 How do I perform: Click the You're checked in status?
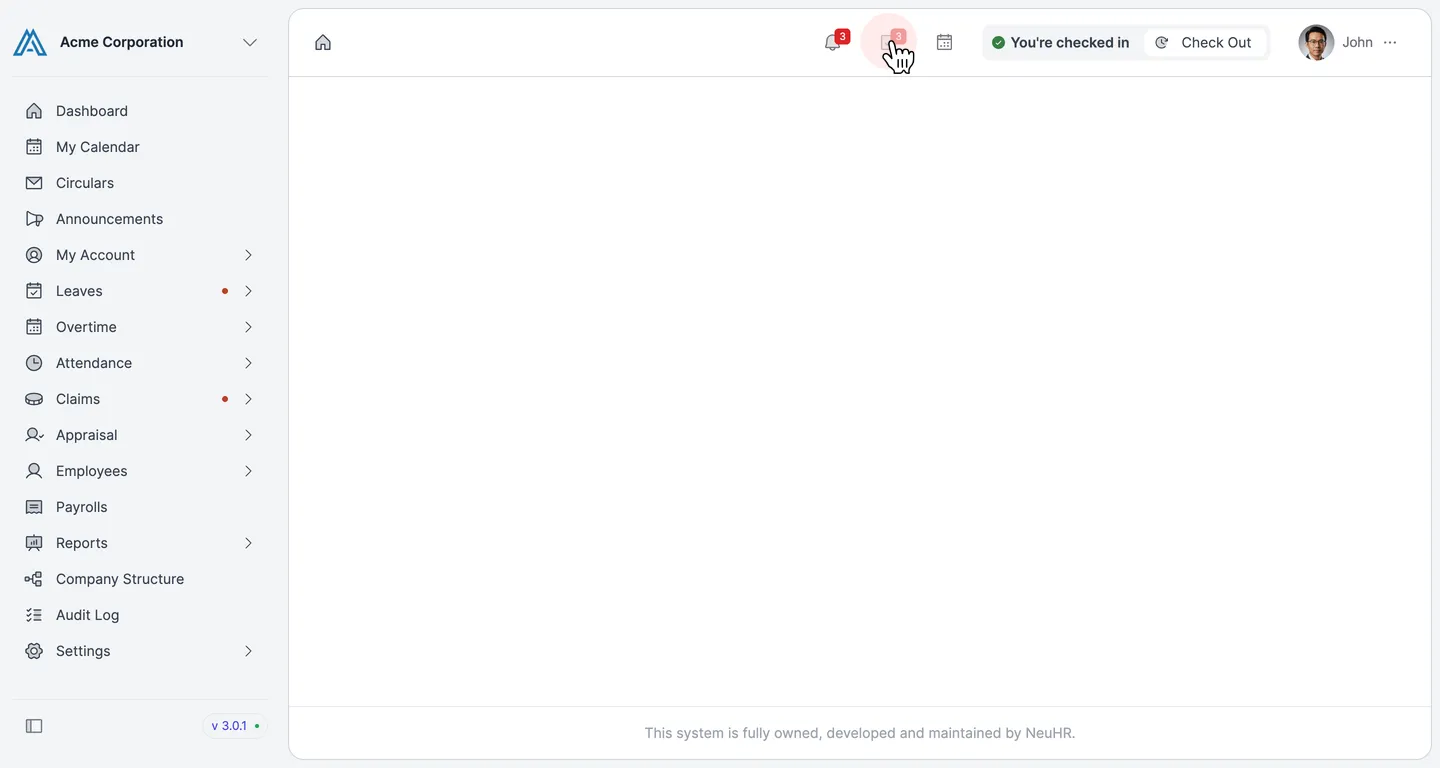[1060, 42]
